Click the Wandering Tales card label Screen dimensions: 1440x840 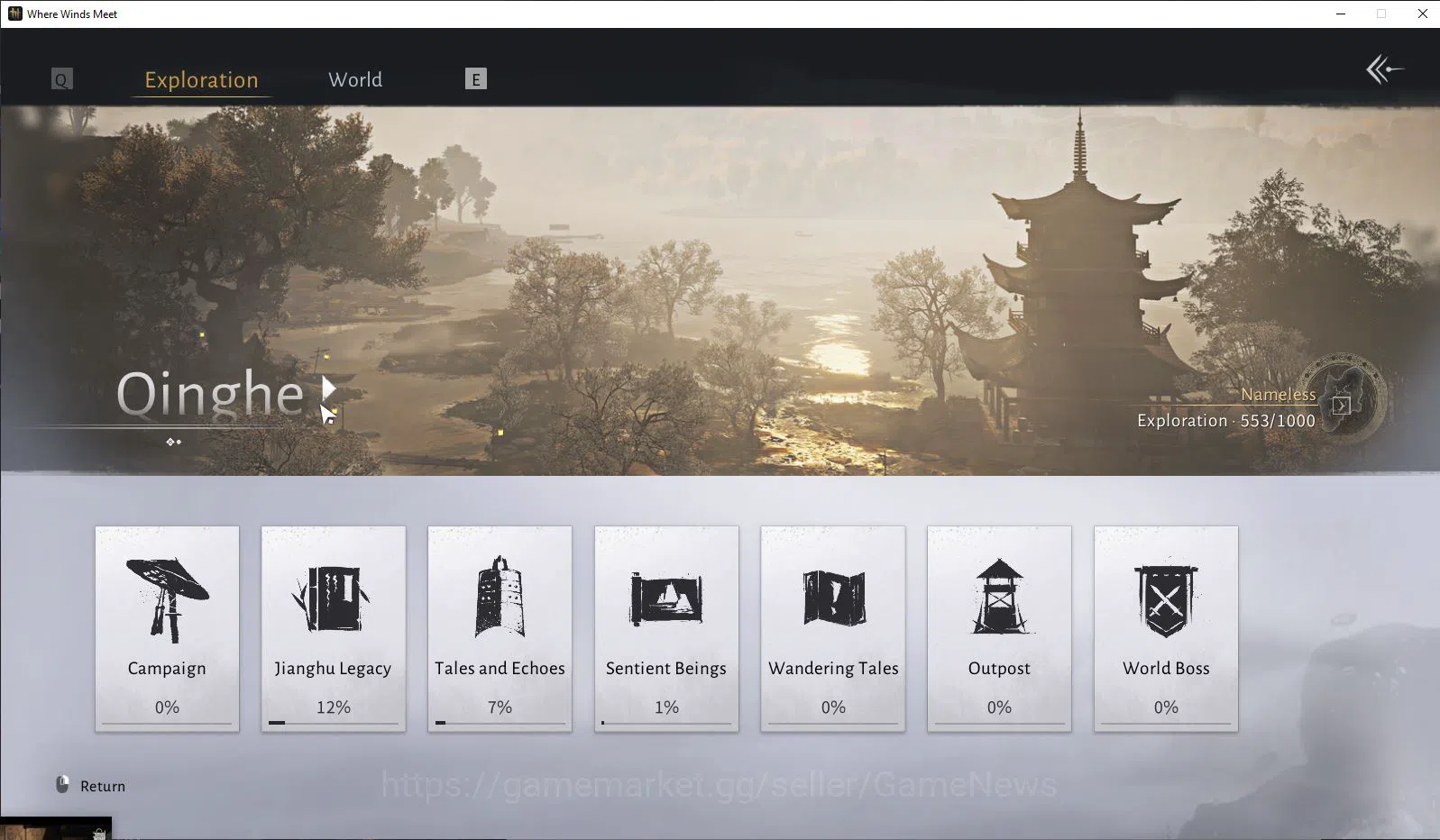(833, 669)
